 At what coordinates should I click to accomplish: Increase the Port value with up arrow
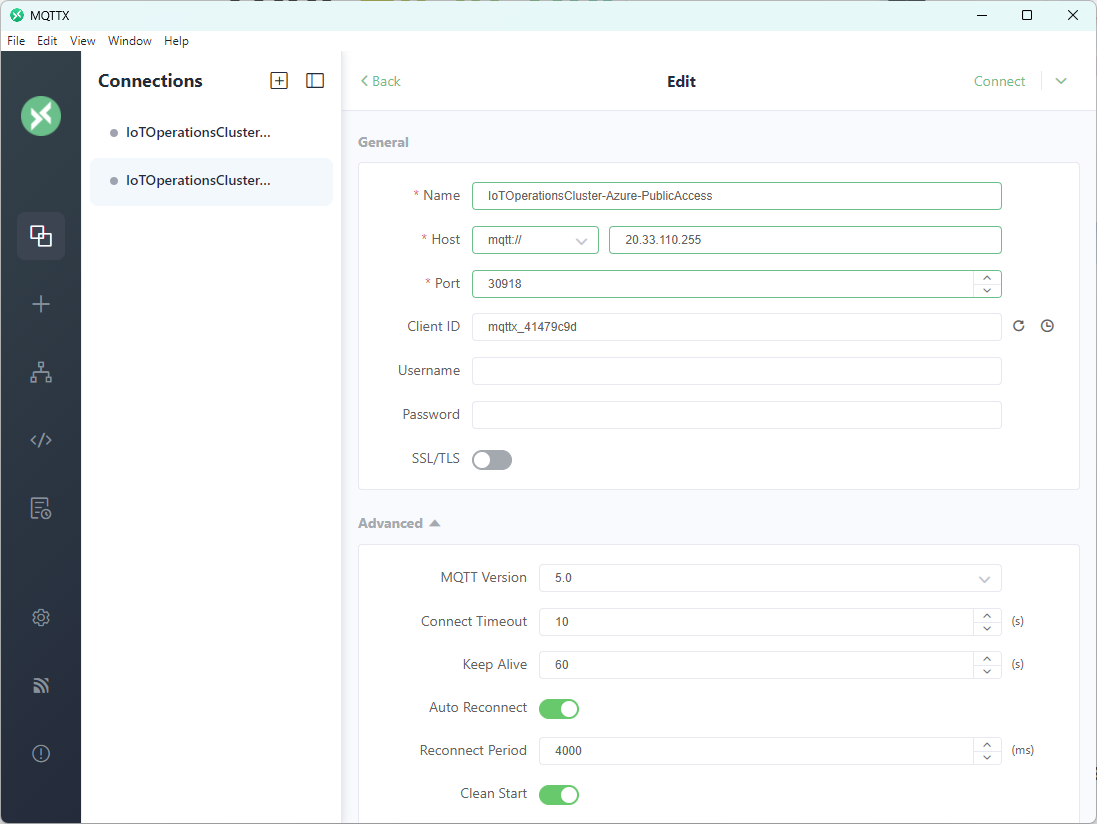point(987,277)
